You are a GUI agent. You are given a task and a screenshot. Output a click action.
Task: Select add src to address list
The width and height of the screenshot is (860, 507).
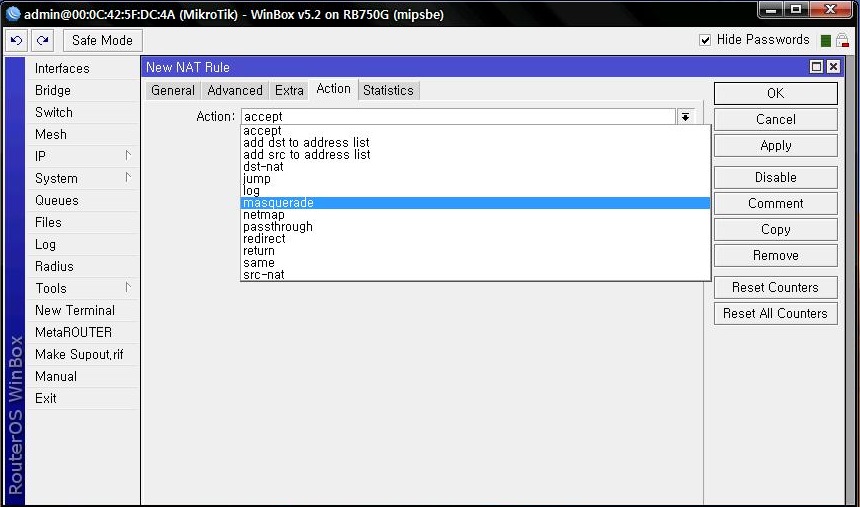pos(476,155)
